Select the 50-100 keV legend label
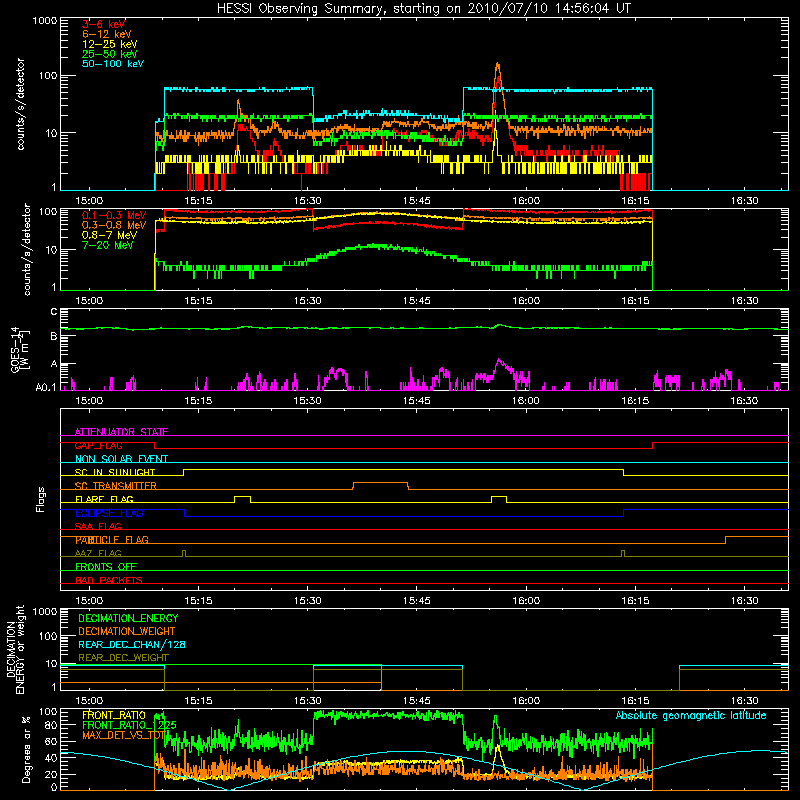The height and width of the screenshot is (800, 800). [x=113, y=64]
